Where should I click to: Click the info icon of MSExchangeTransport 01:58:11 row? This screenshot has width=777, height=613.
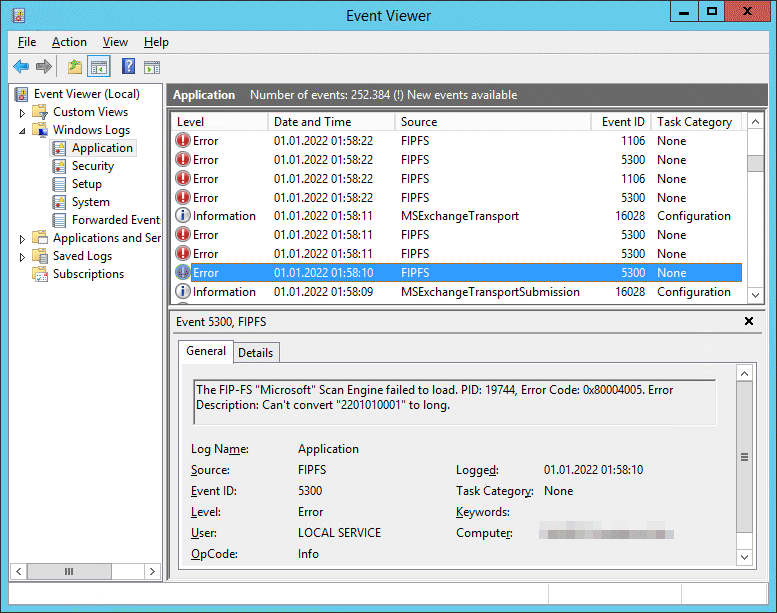183,216
